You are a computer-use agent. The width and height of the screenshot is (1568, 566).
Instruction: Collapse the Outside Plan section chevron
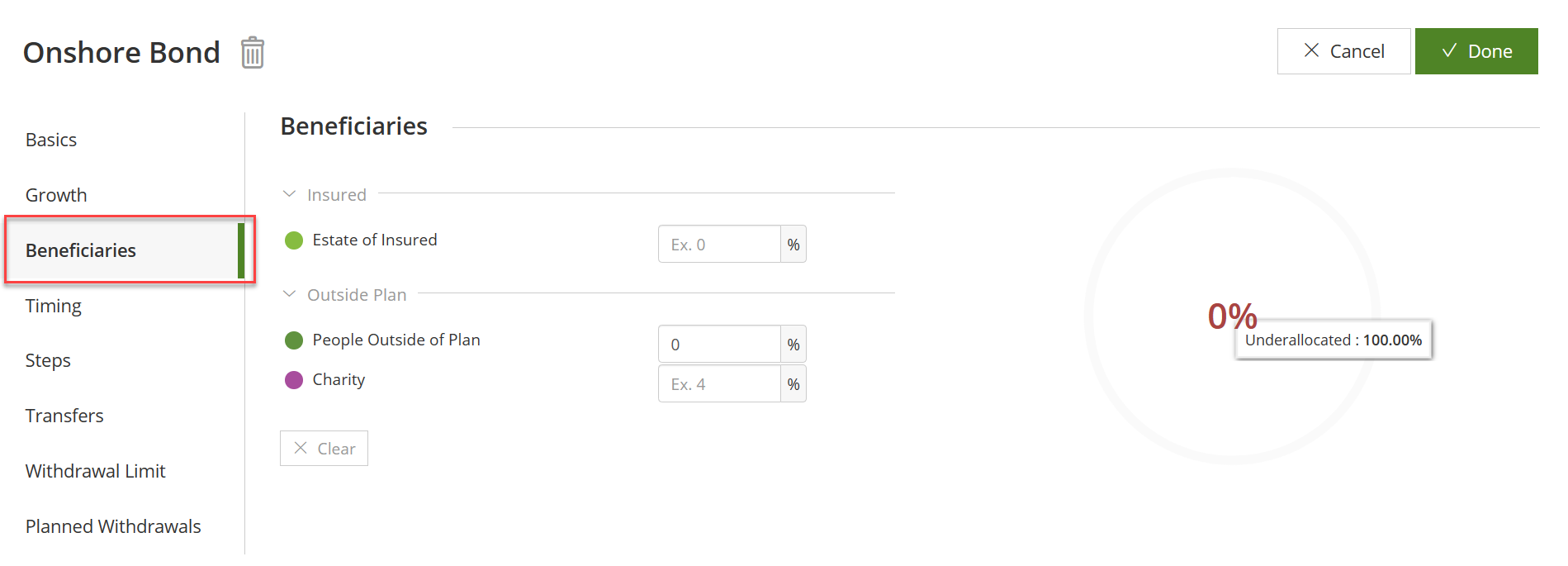pos(289,294)
